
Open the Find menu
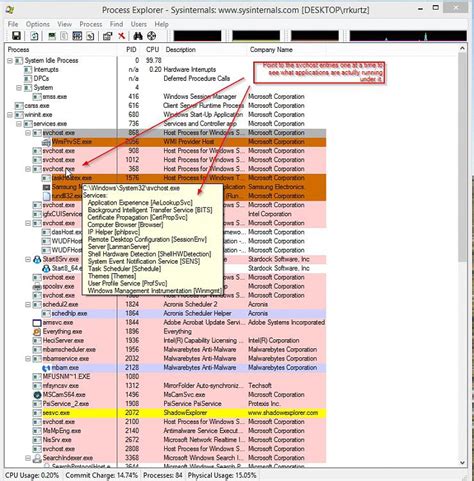(x=116, y=24)
